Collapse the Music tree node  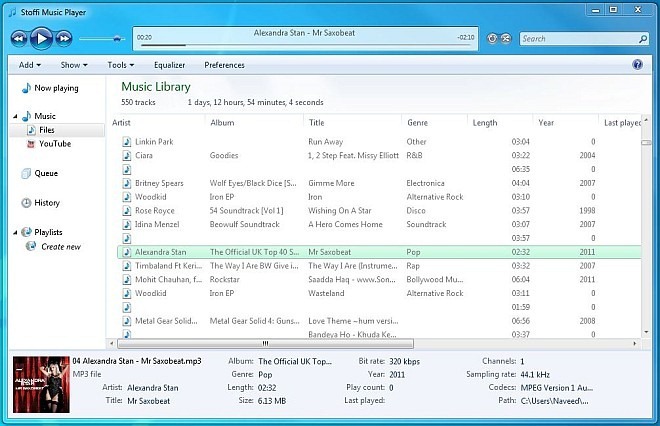[x=15, y=116]
